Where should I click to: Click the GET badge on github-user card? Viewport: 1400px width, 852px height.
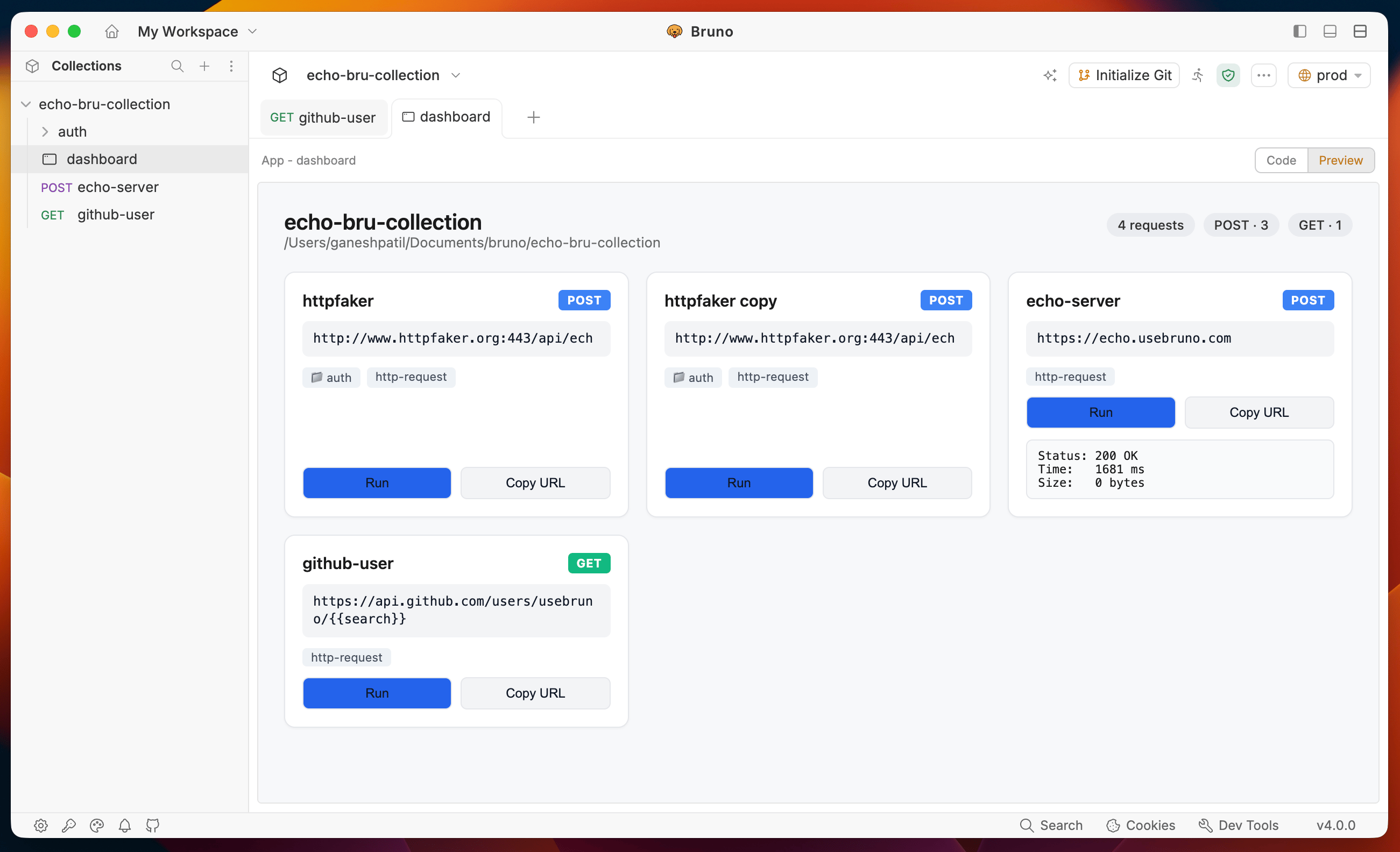(x=589, y=563)
